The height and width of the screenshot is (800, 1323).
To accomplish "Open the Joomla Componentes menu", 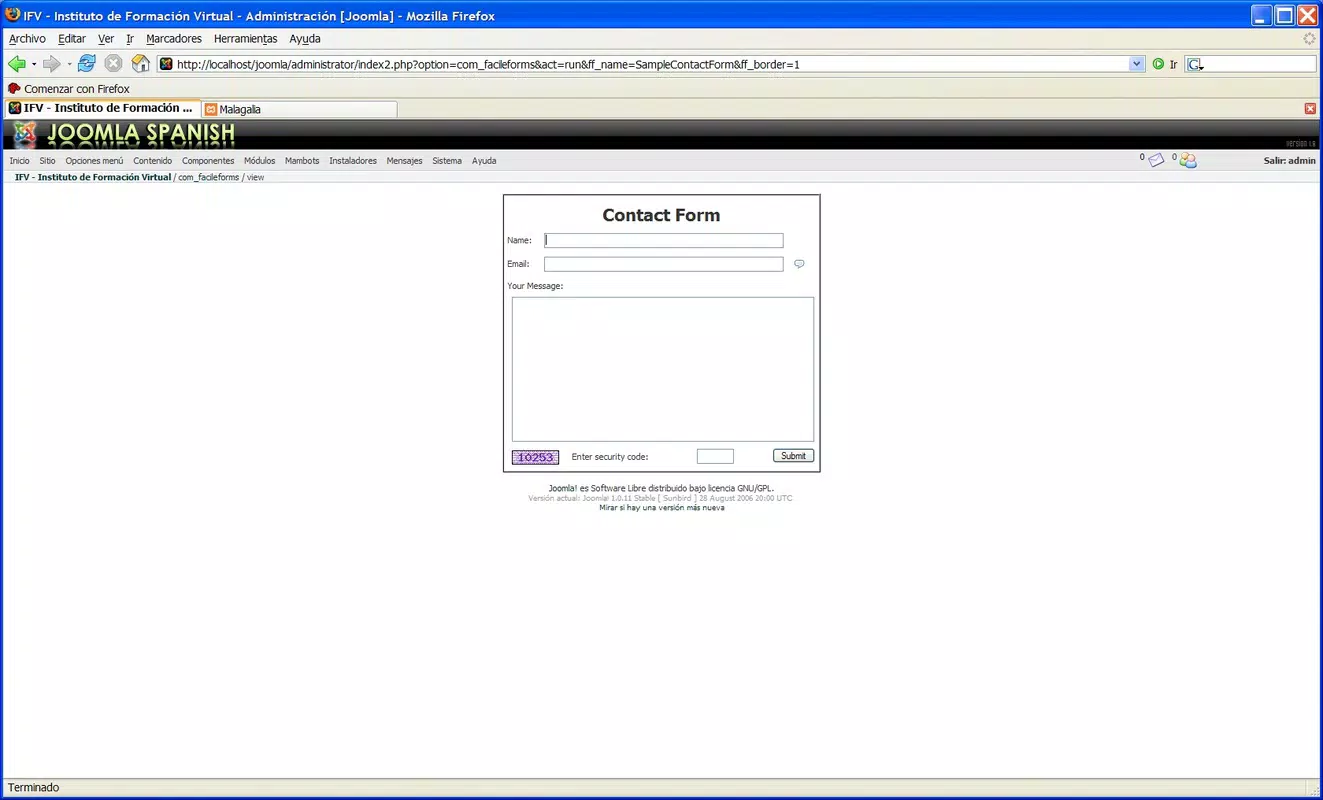I will click(x=208, y=161).
